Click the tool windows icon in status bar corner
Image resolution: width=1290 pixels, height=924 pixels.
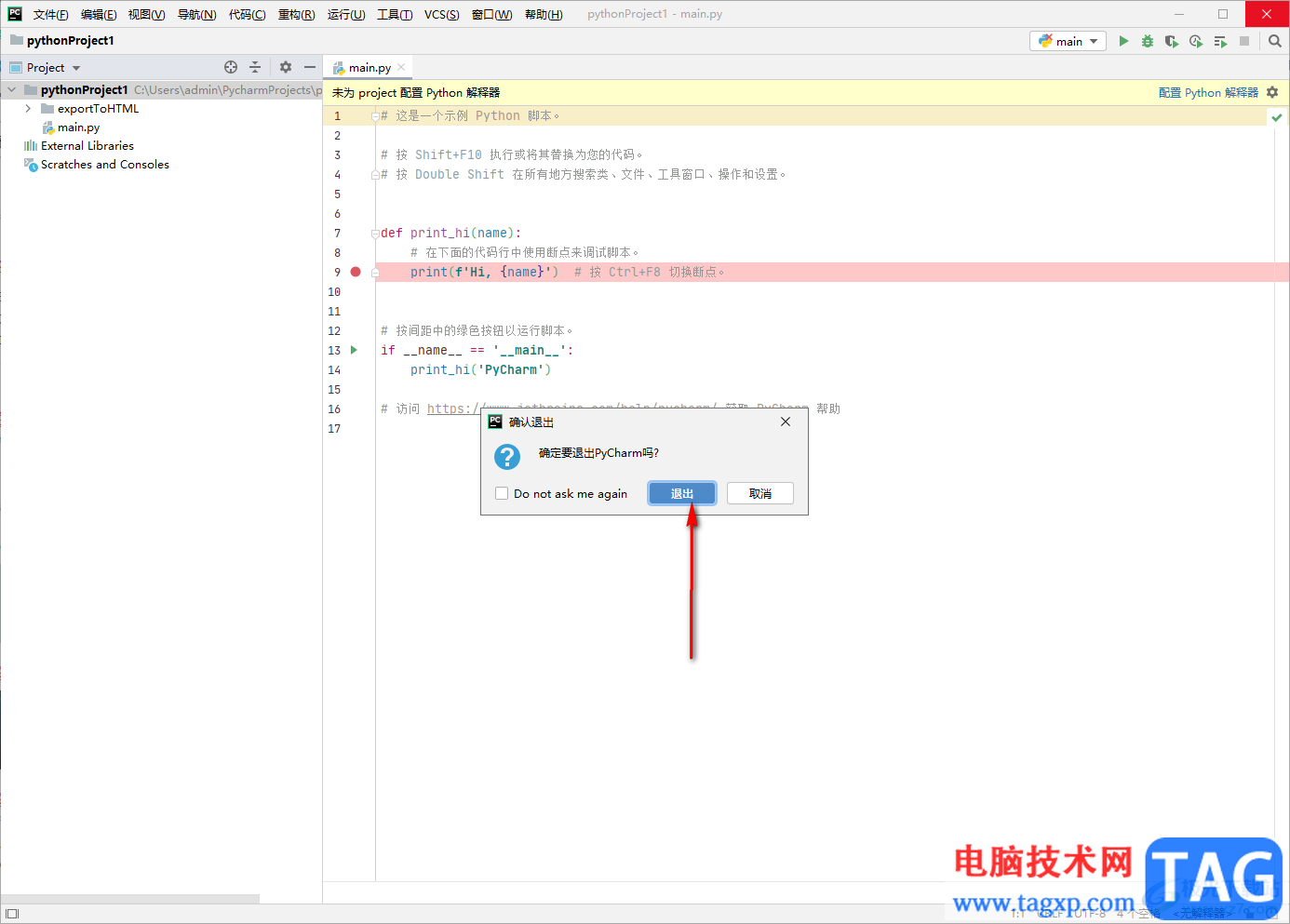pyautogui.click(x=13, y=914)
